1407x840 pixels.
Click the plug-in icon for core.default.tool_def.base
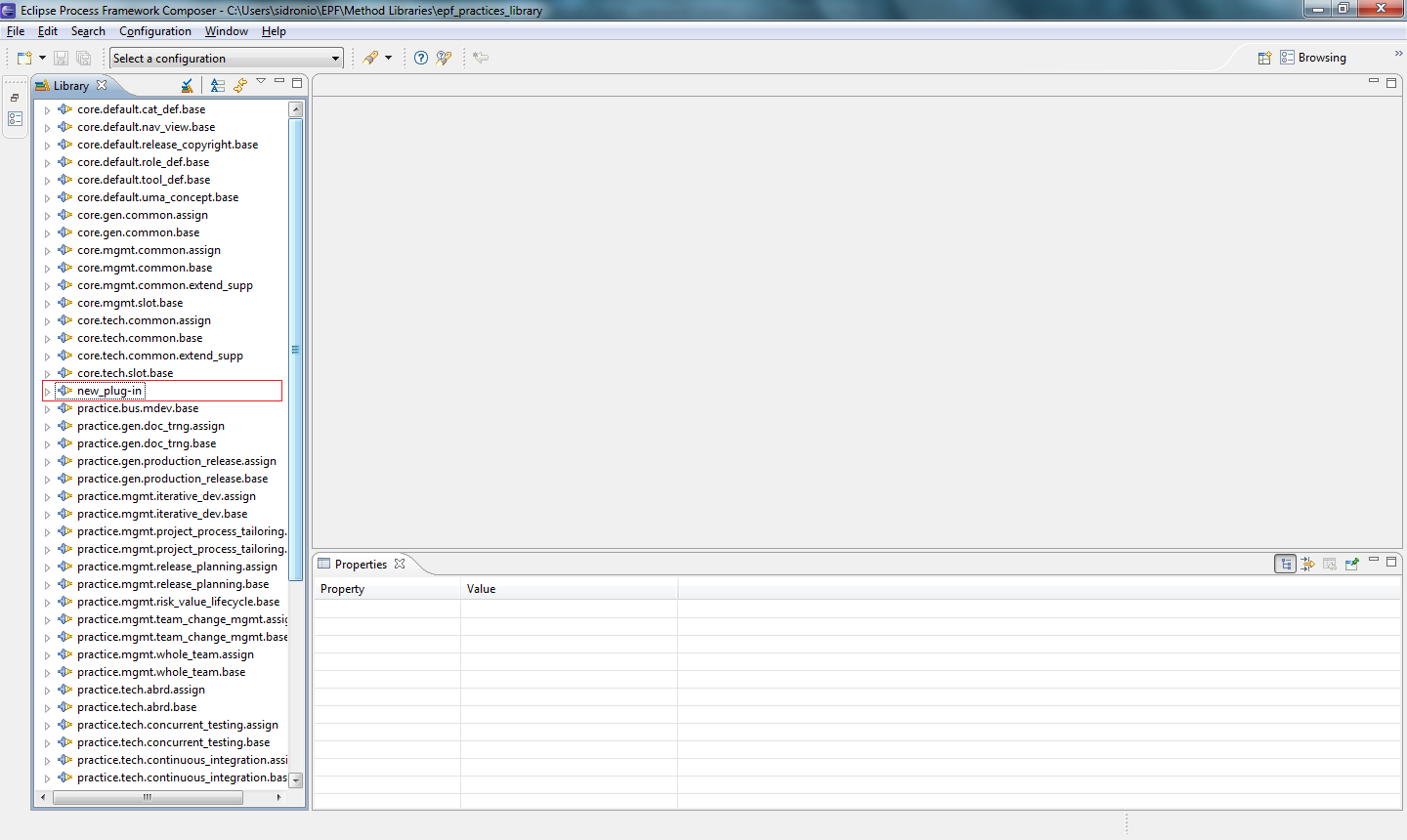[64, 180]
